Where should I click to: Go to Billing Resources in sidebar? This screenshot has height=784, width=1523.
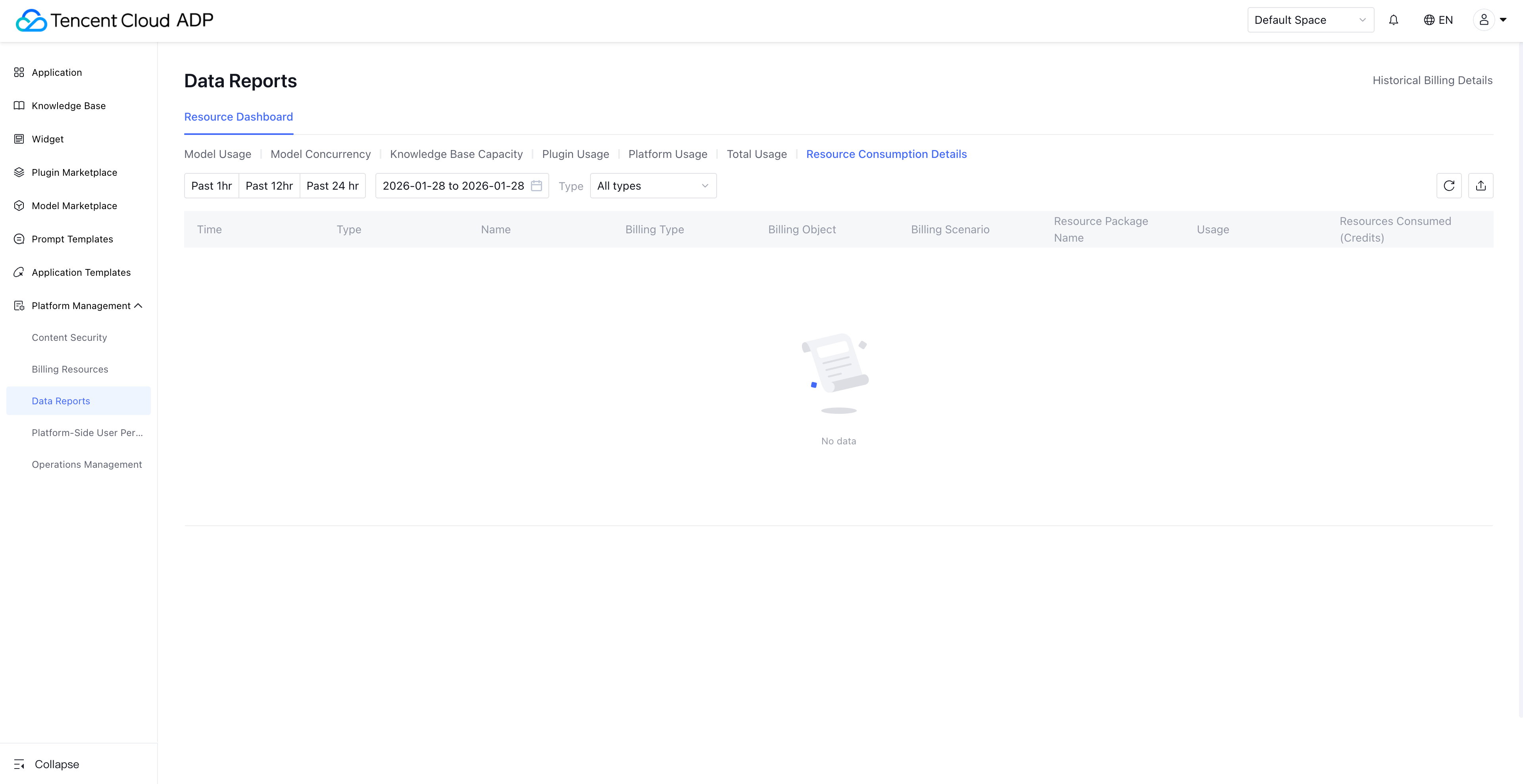pyautogui.click(x=70, y=369)
